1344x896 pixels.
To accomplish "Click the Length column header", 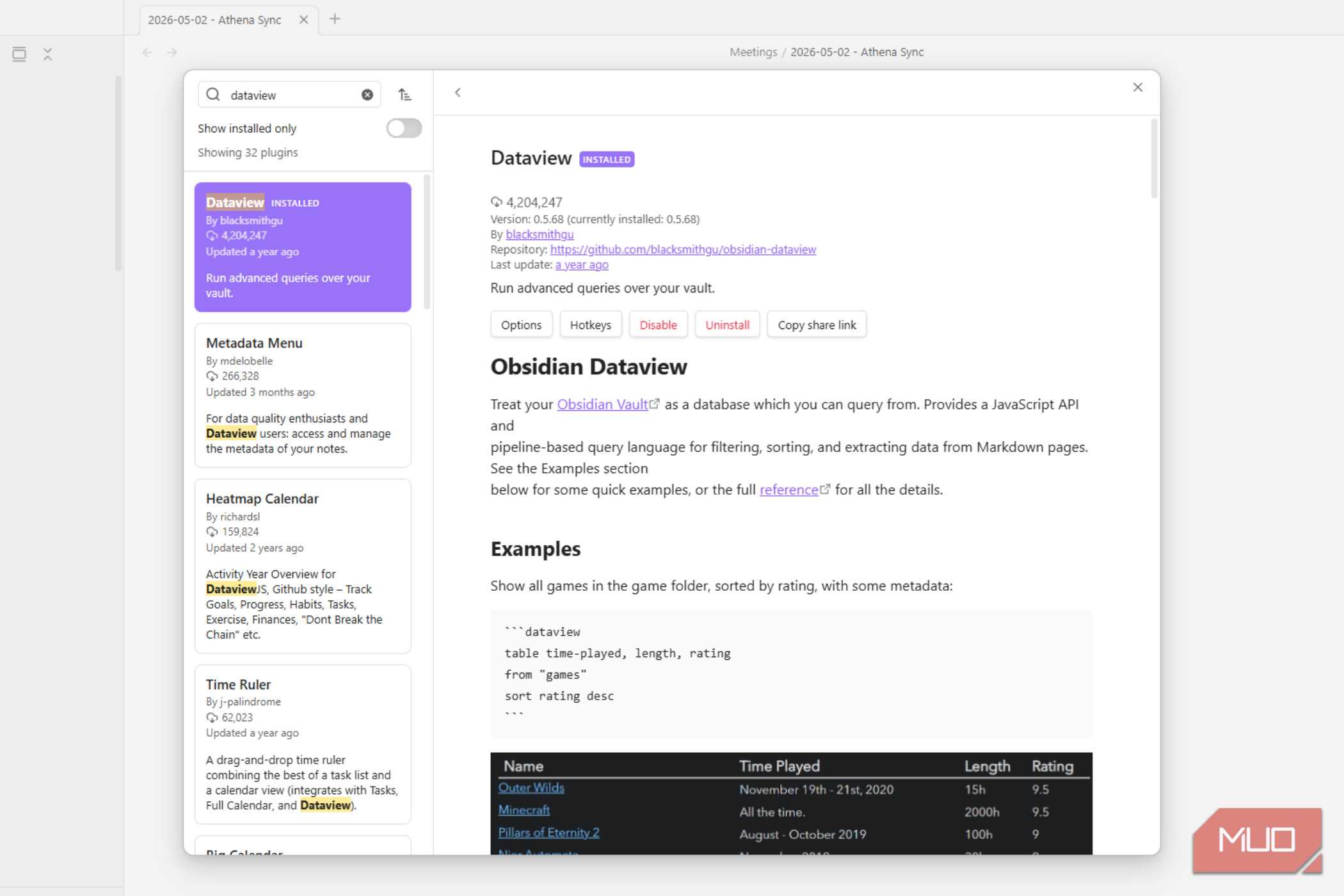I will coord(987,766).
